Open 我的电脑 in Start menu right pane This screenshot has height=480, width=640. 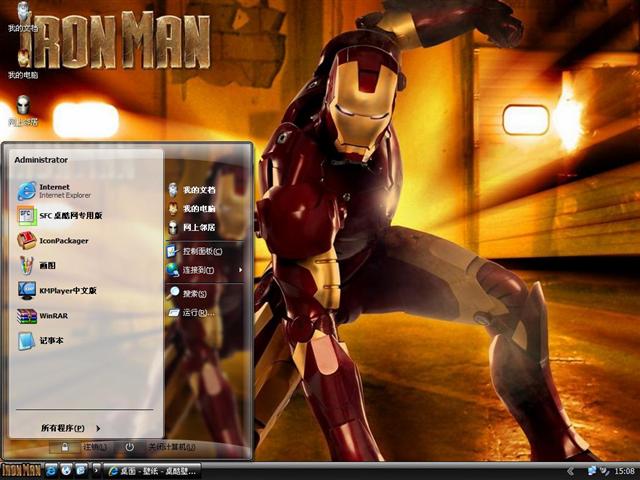[192, 209]
